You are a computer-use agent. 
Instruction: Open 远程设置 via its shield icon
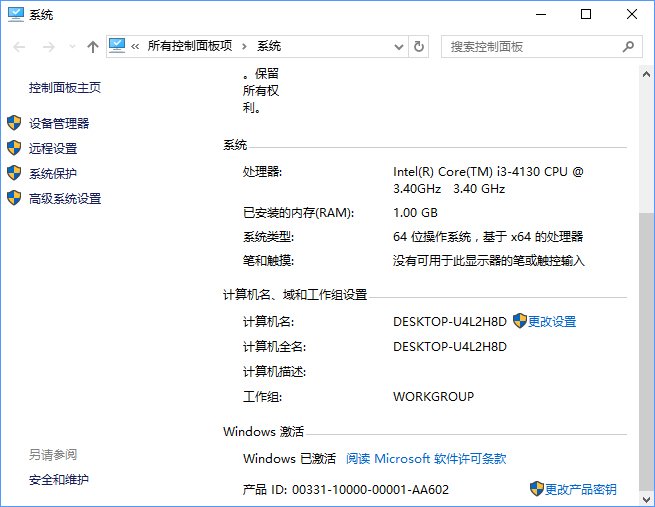click(x=14, y=148)
